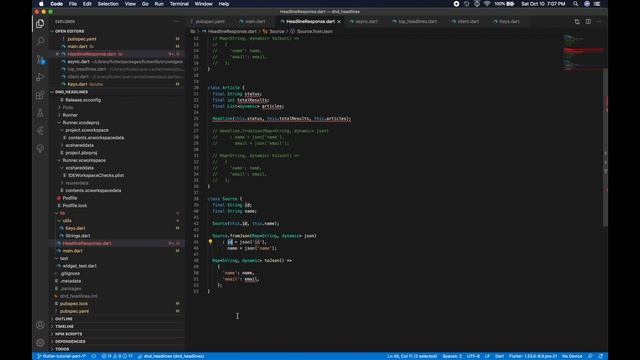Screen dimensions: 640x360
Task: Open the Wi-Fi menu in the macOS menu bar
Action: point(487,4)
